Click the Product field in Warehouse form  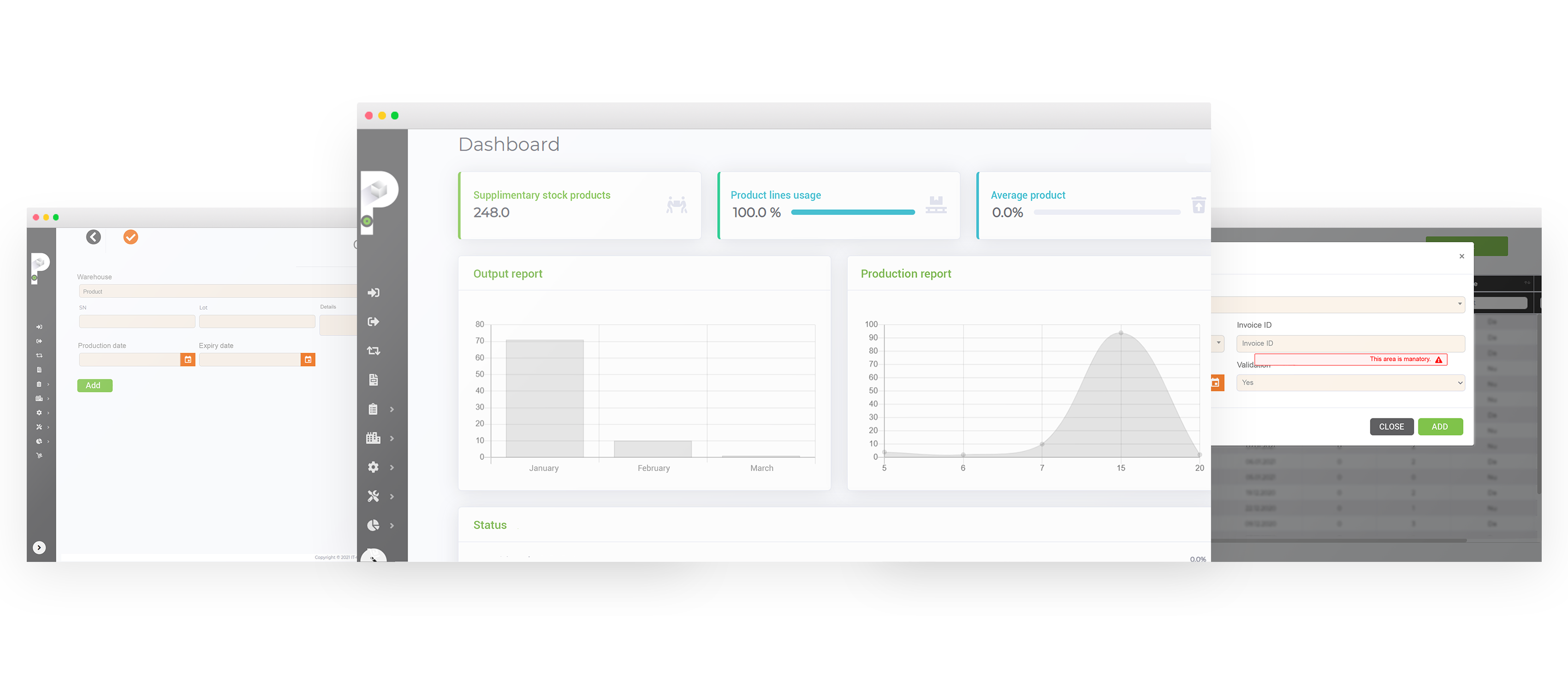pyautogui.click(x=217, y=292)
